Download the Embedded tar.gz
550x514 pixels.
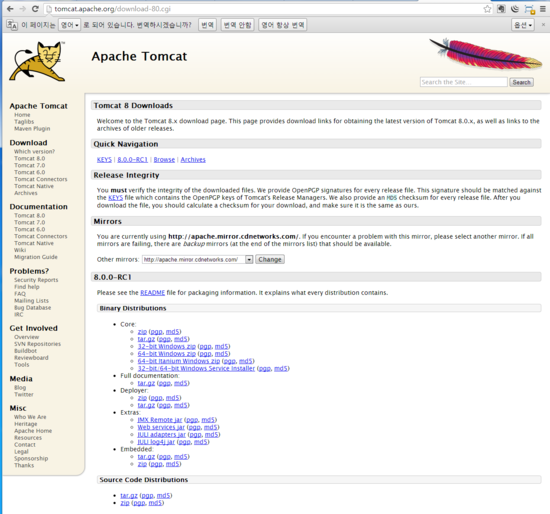[x=146, y=457]
